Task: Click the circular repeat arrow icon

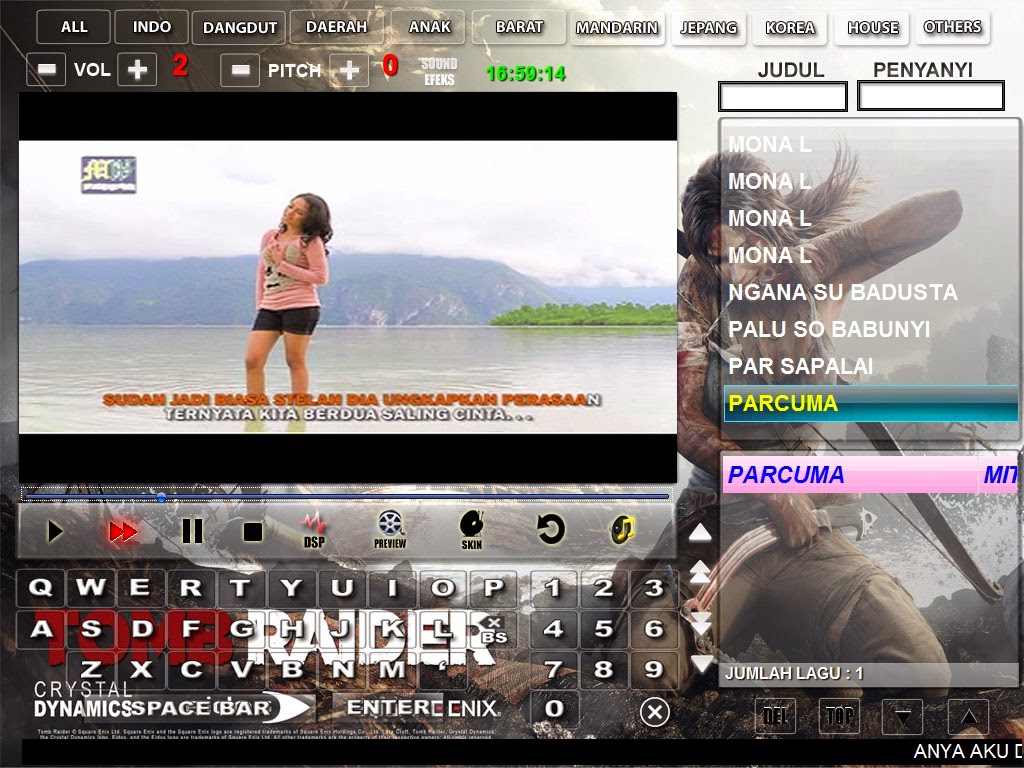Action: click(551, 529)
